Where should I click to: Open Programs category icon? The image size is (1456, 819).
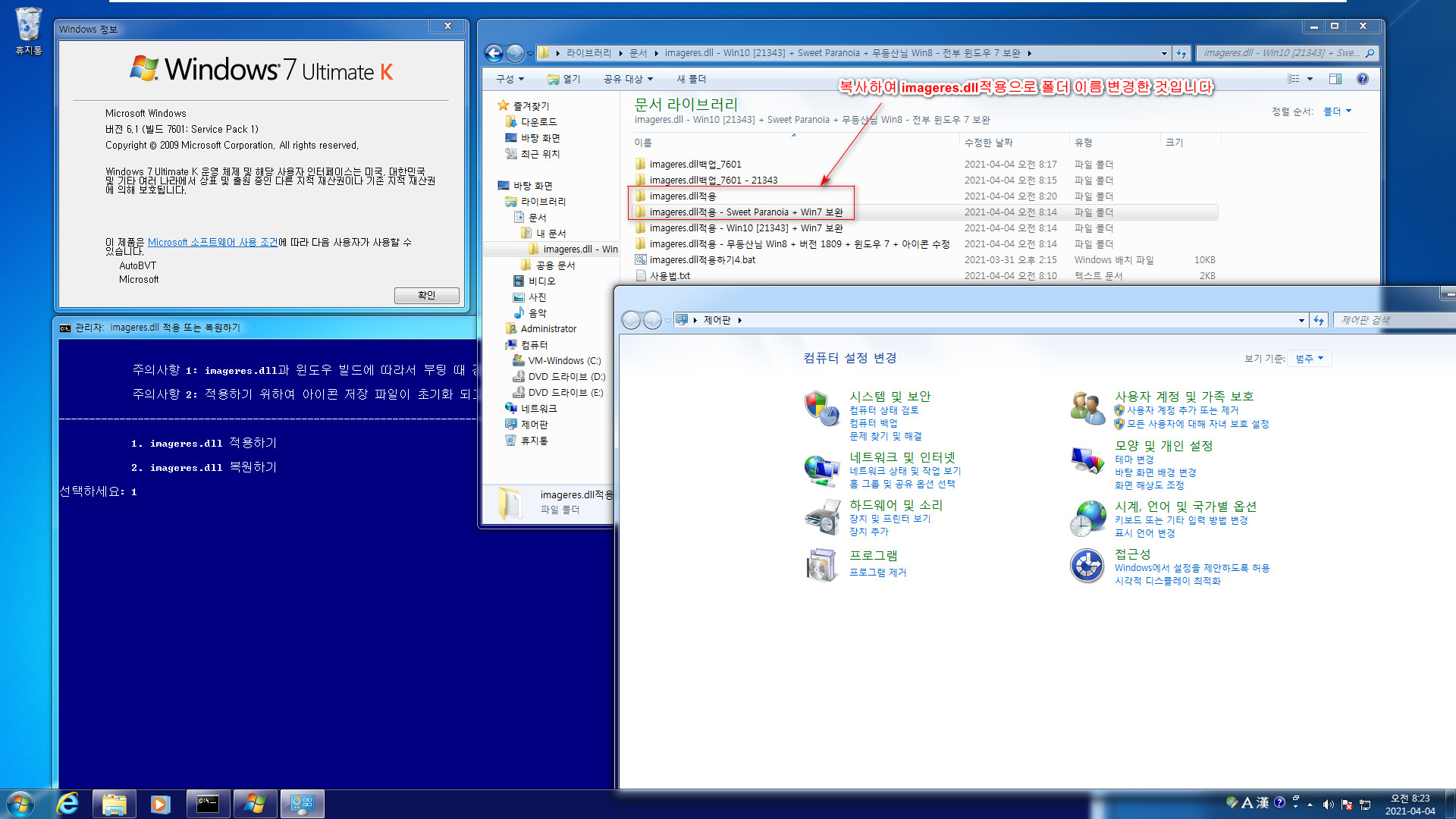822,565
